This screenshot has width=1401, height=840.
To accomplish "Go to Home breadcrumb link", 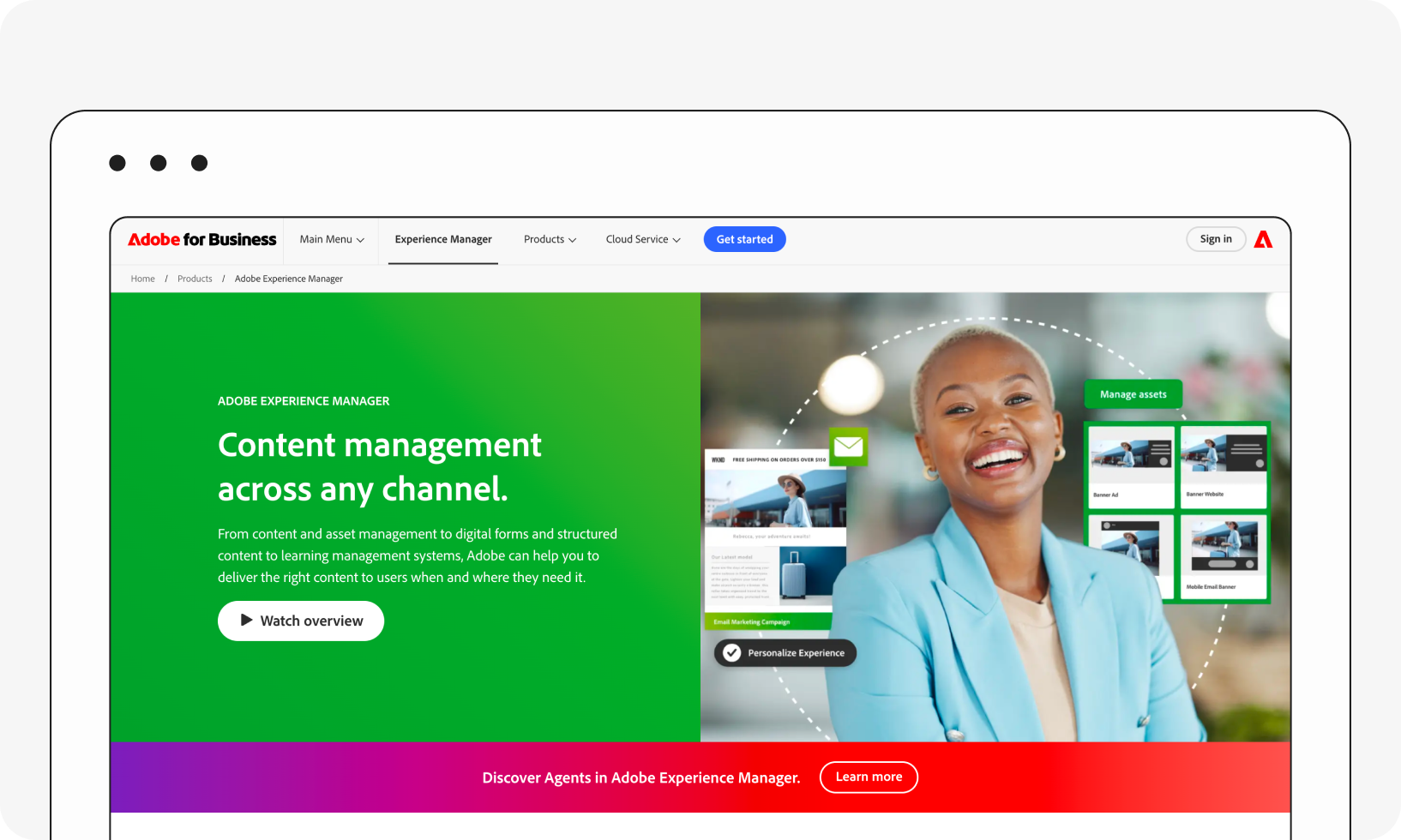I will (x=142, y=279).
